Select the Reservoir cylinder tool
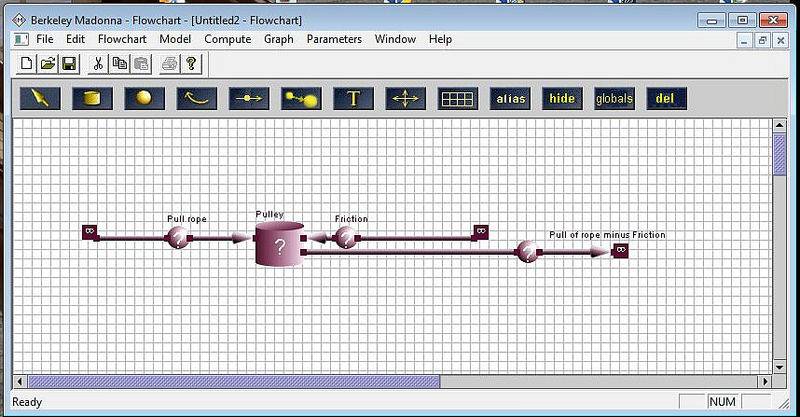The width and height of the screenshot is (800, 417). (92, 98)
